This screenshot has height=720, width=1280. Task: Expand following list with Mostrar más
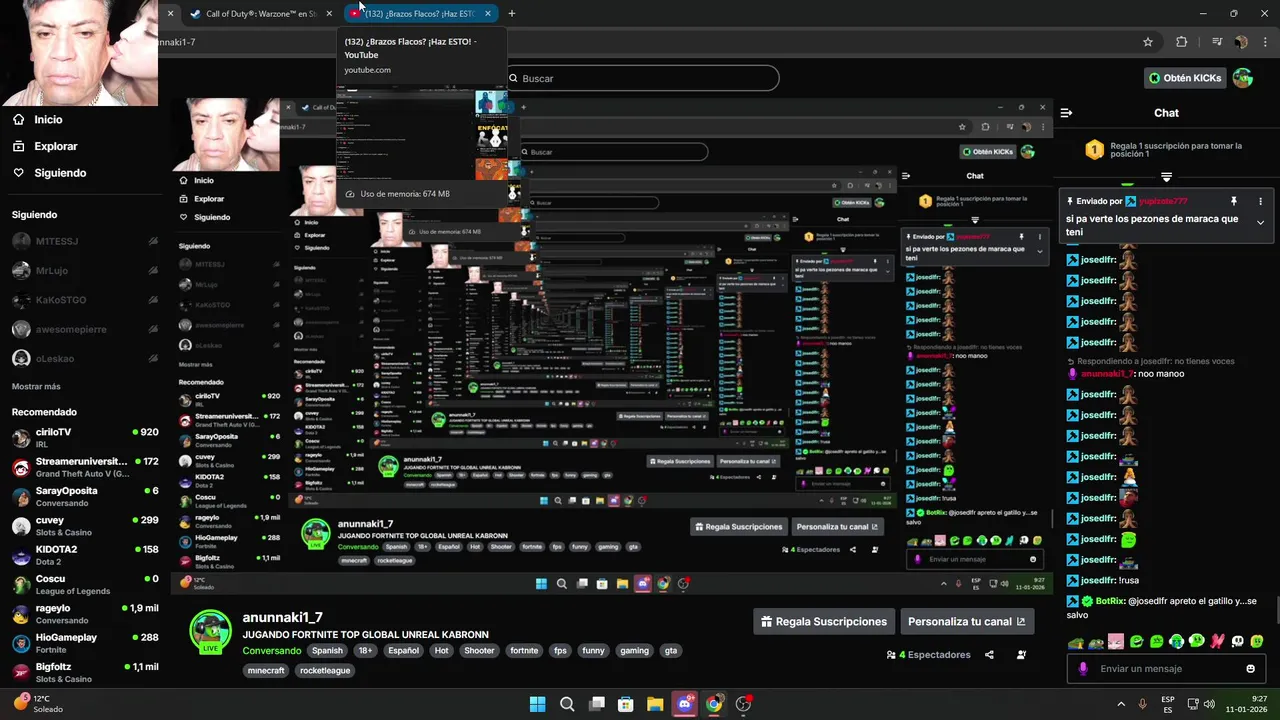pyautogui.click(x=36, y=386)
